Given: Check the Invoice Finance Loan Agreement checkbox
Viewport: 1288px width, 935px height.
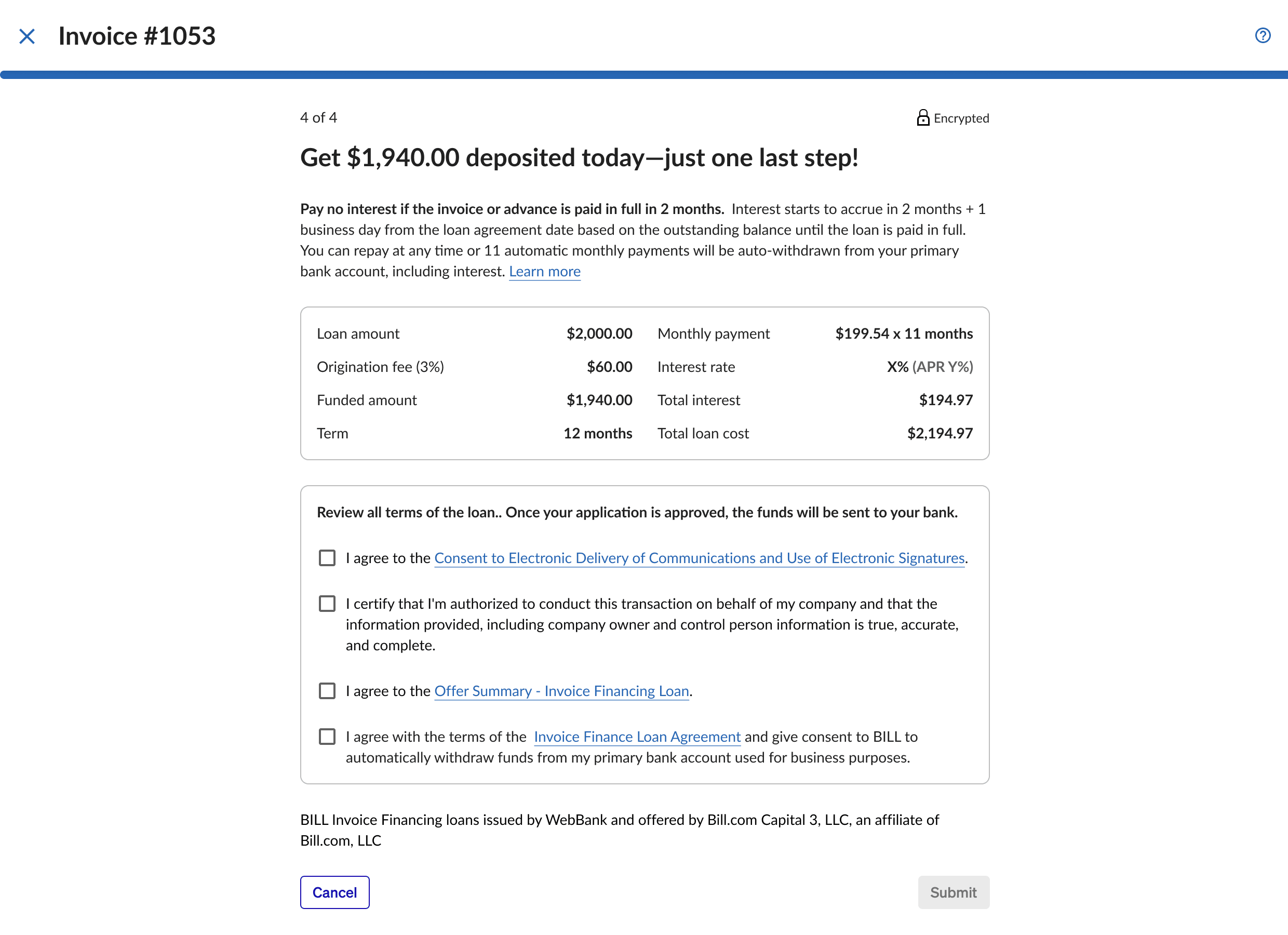Looking at the screenshot, I should [327, 736].
